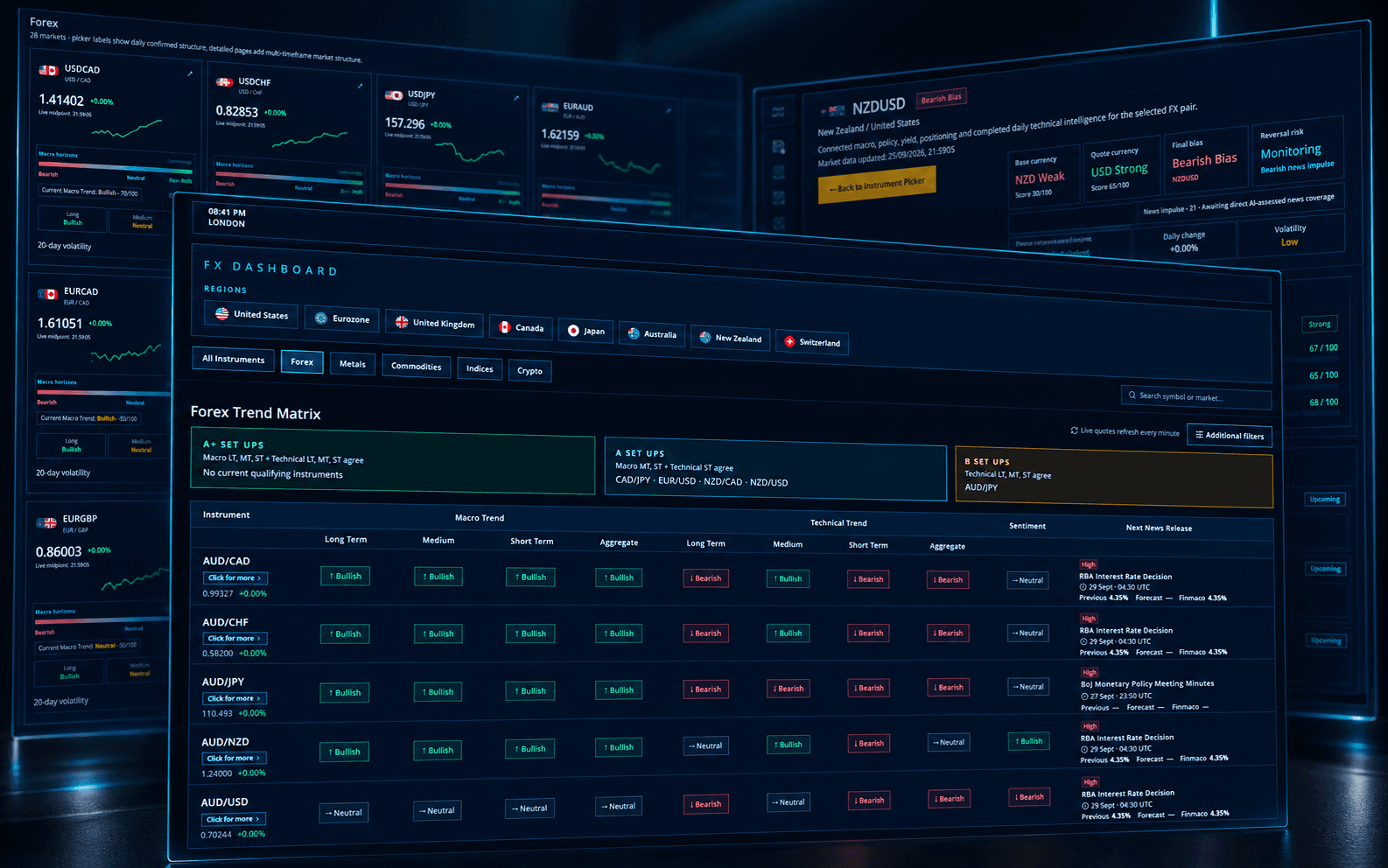Click the AUD/USD Long Term macro Neutral badge
Viewport: 1388px width, 868px height.
pyautogui.click(x=344, y=813)
